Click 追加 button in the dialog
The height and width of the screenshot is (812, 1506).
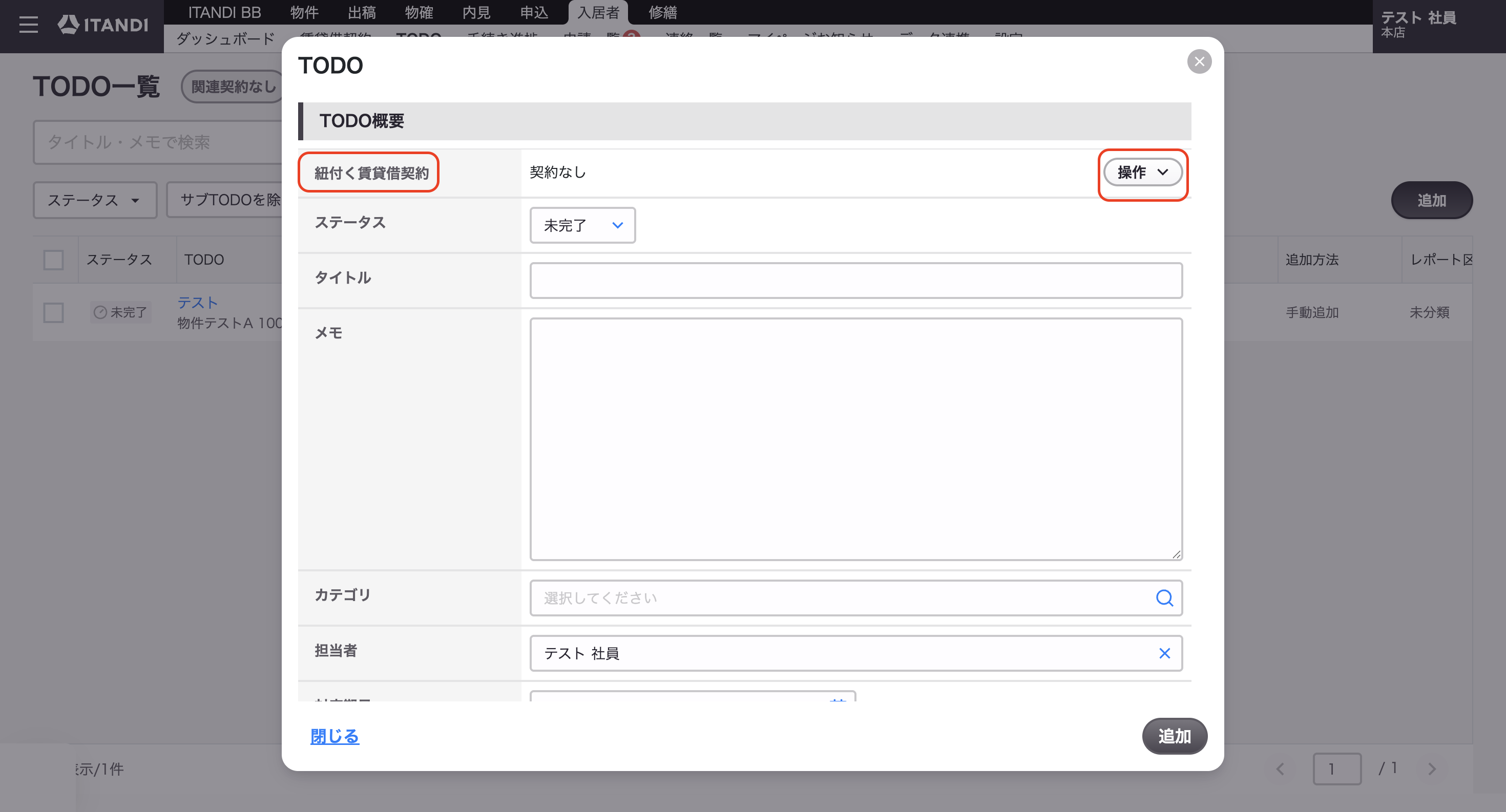click(1175, 736)
